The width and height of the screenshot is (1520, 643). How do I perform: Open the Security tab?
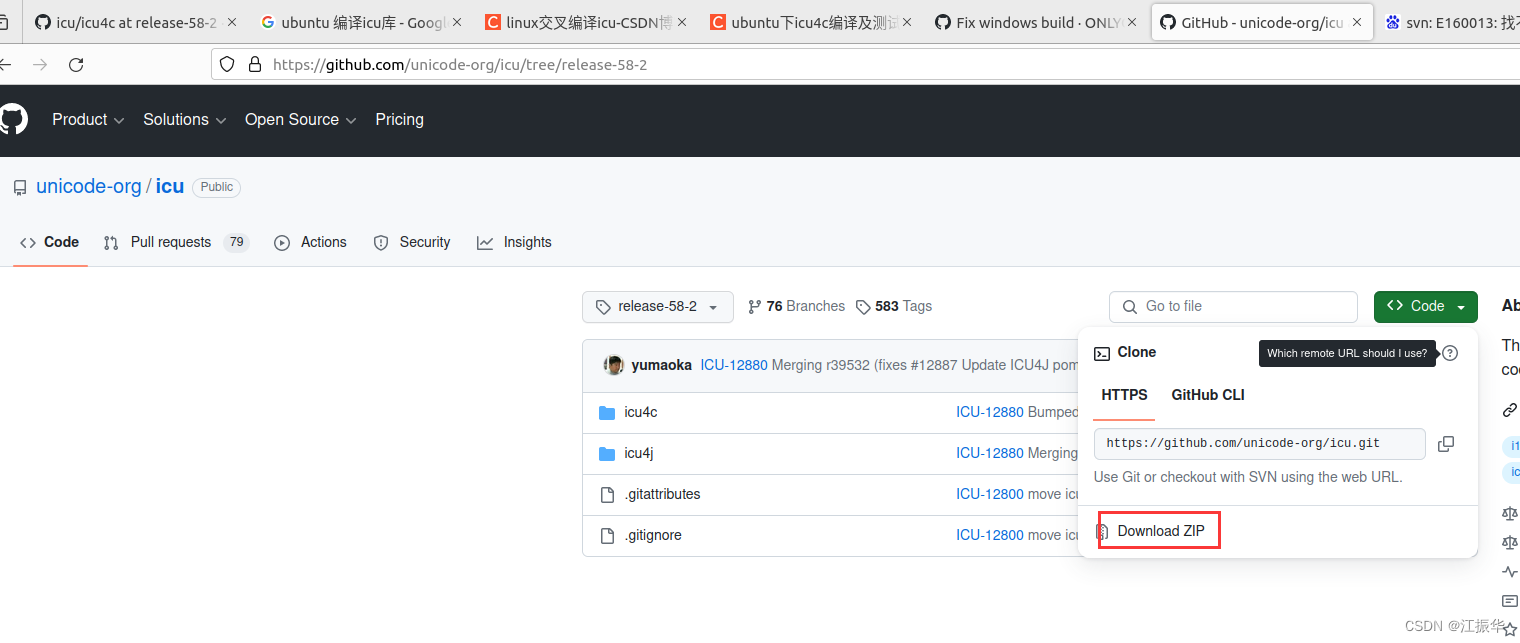click(x=412, y=243)
